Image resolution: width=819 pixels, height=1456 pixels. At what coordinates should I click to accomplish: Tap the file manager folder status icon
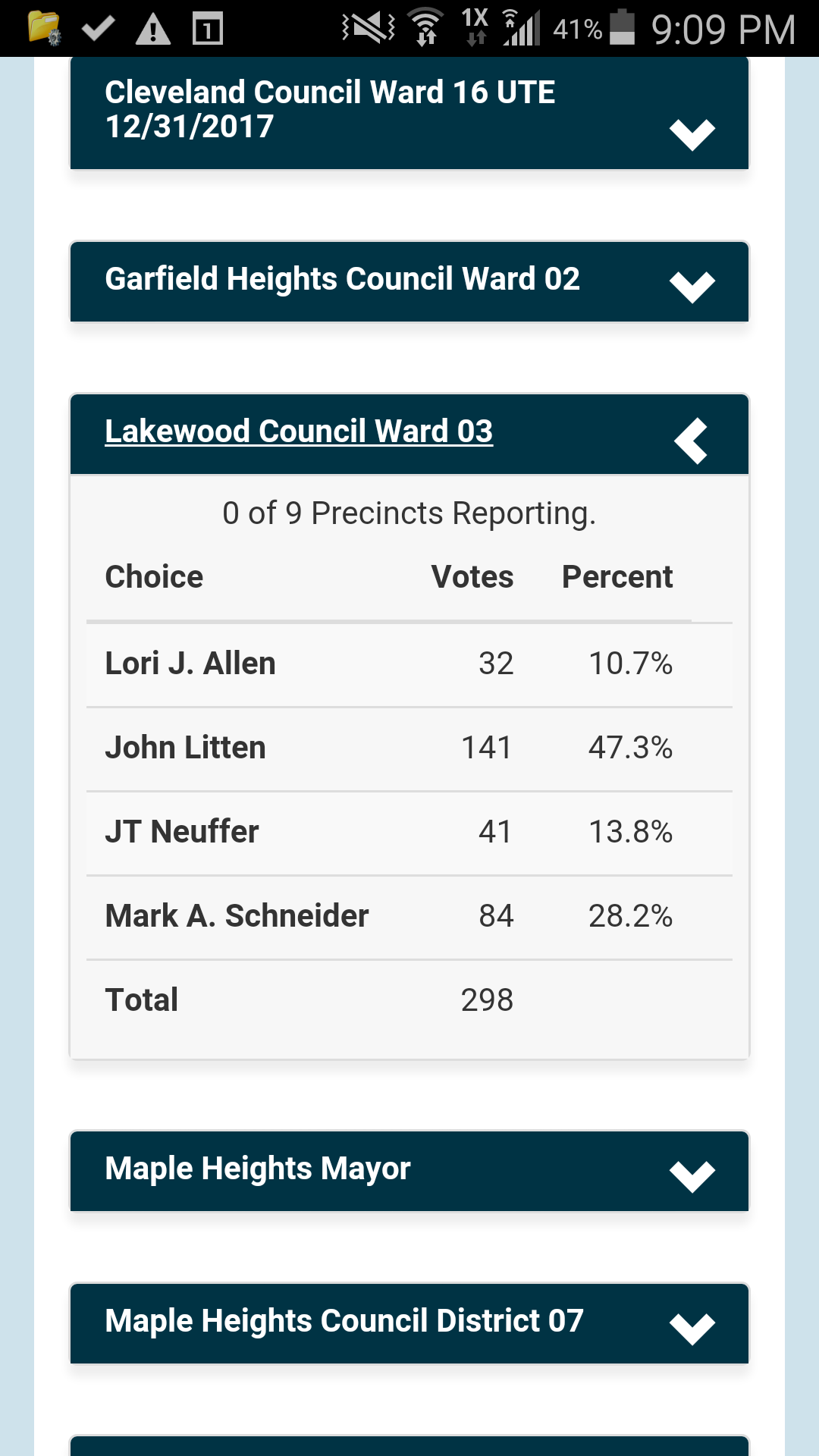pos(44,29)
